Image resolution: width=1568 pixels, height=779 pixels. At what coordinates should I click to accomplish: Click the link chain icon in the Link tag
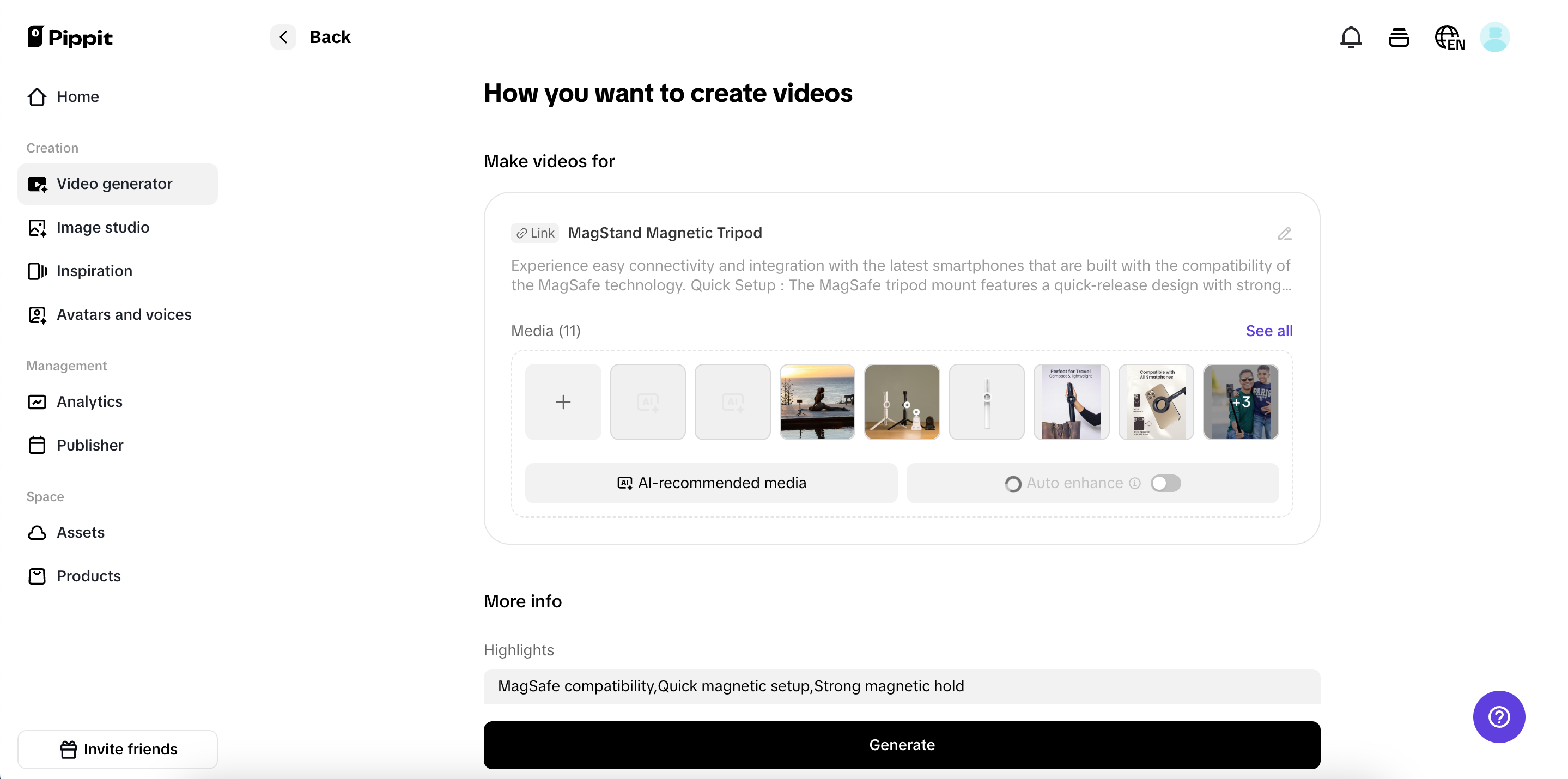(521, 233)
